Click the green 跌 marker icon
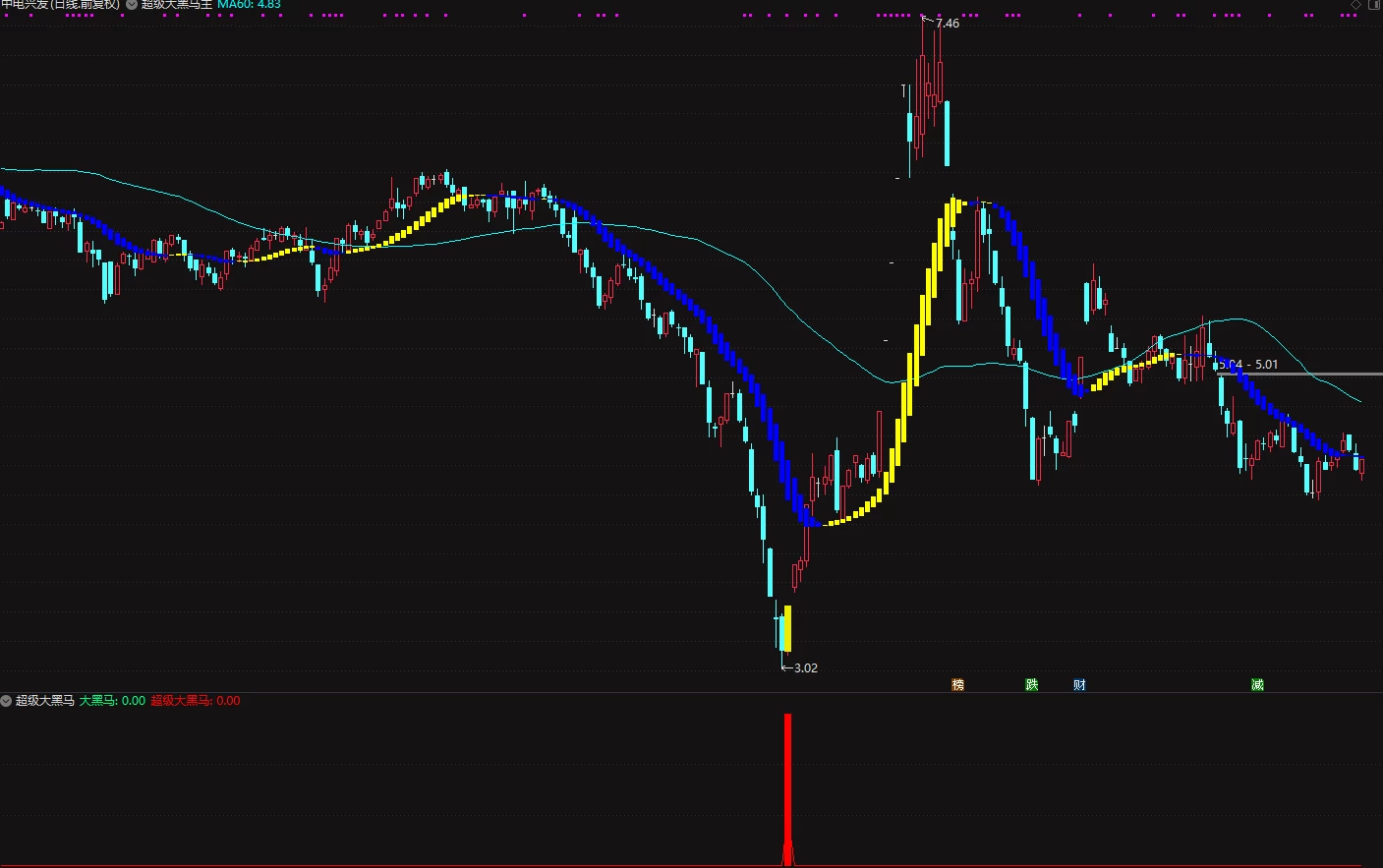The width and height of the screenshot is (1383, 868). pos(1031,685)
